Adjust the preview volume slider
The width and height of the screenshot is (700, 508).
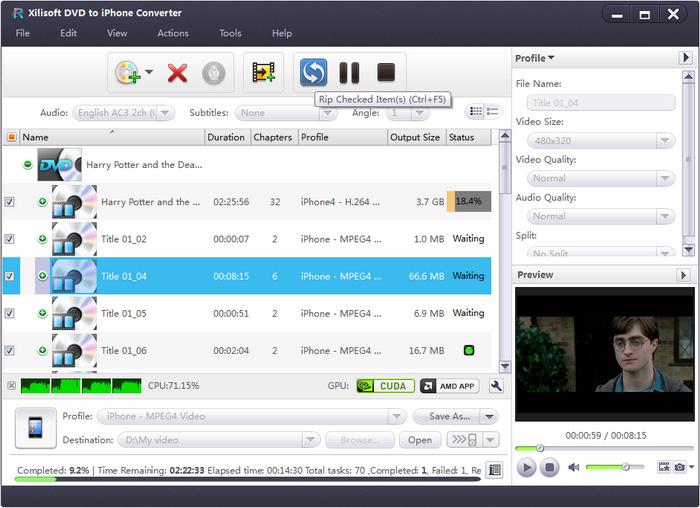625,467
